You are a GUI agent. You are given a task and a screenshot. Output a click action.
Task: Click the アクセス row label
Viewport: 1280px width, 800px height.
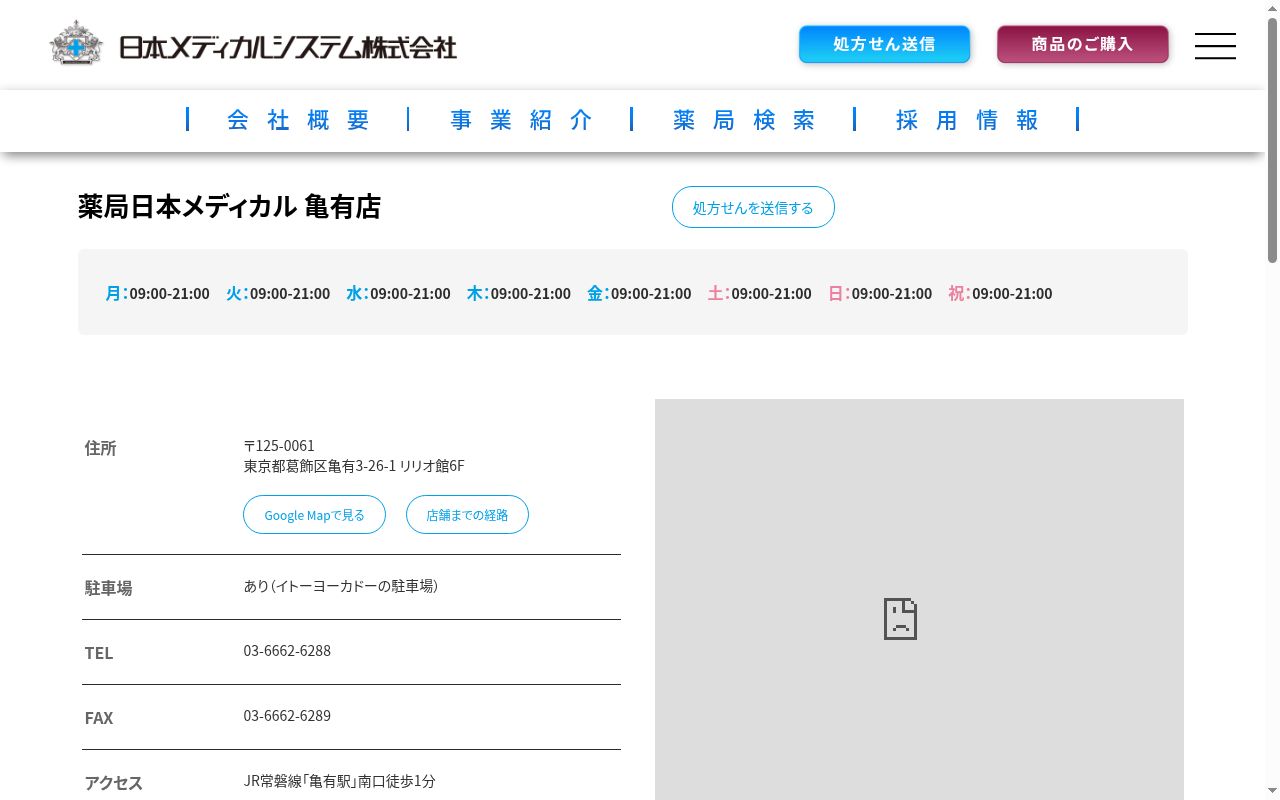[x=113, y=783]
